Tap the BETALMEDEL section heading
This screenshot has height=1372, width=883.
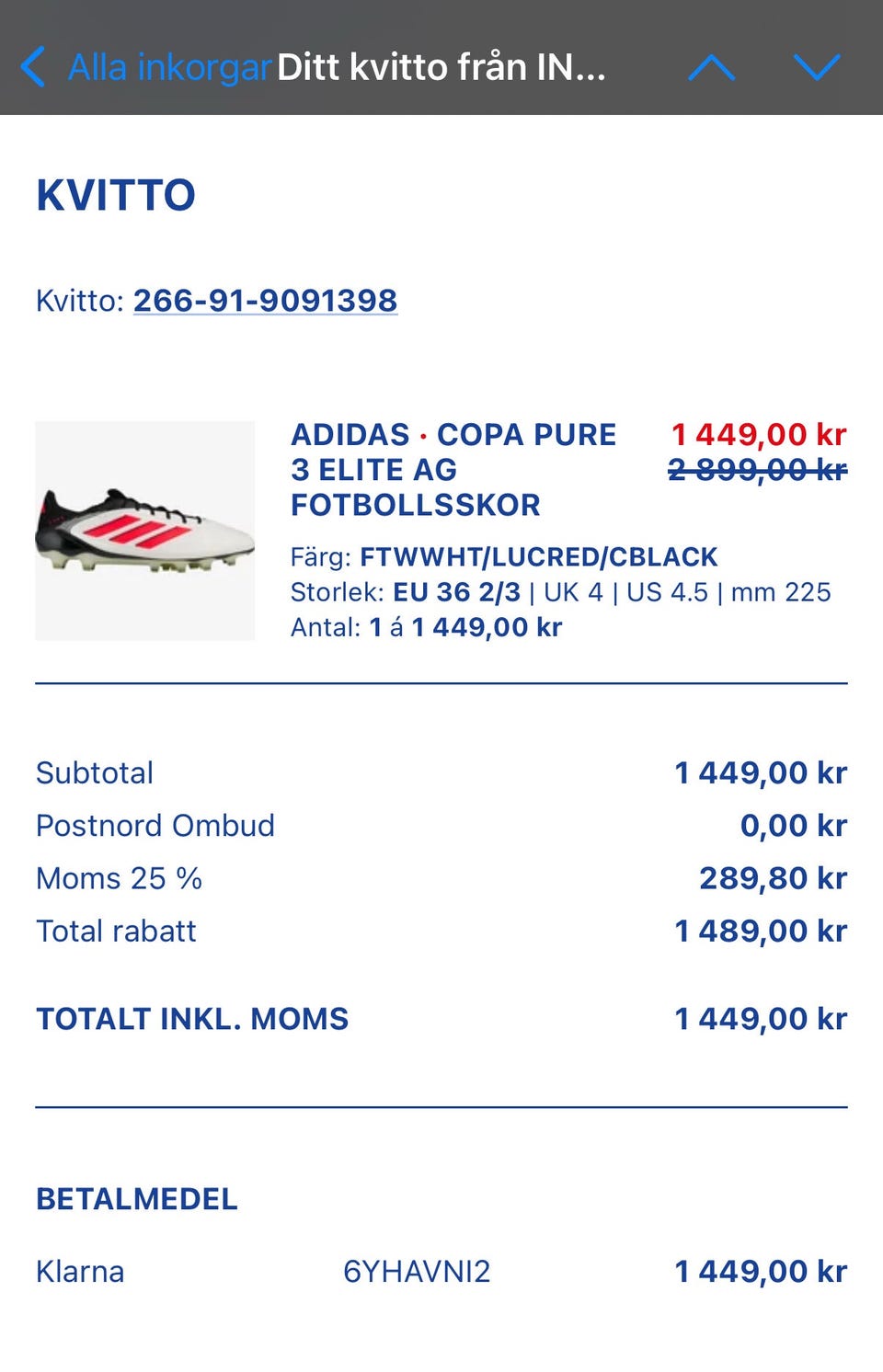pos(137,1199)
